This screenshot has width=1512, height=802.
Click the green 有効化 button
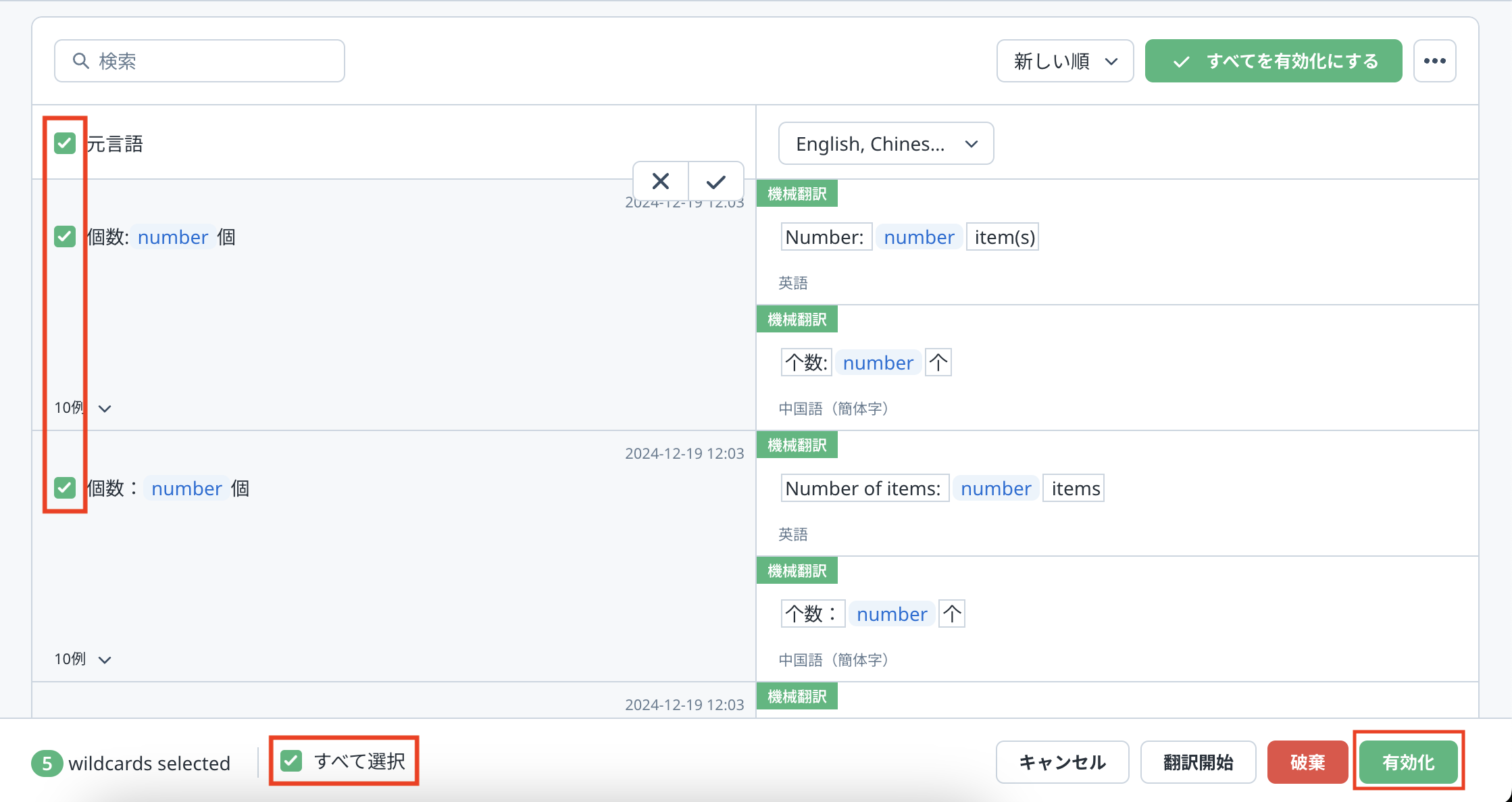pos(1408,762)
